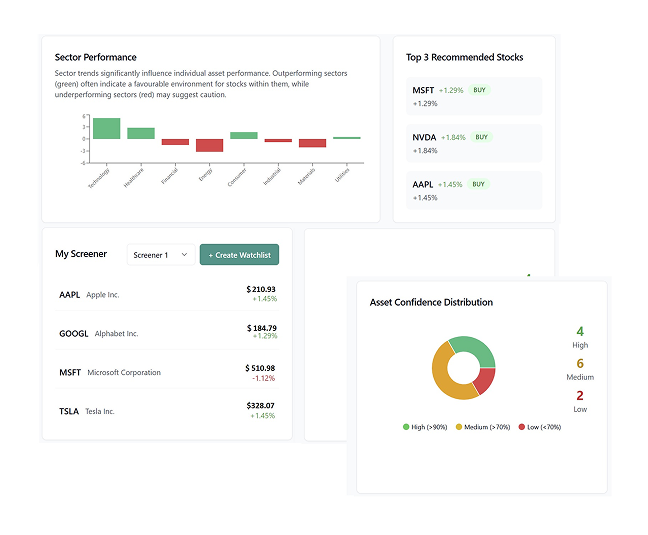Screen dimensions: 648x535
Task: Click the Energy sector red bar
Action: click(x=209, y=145)
